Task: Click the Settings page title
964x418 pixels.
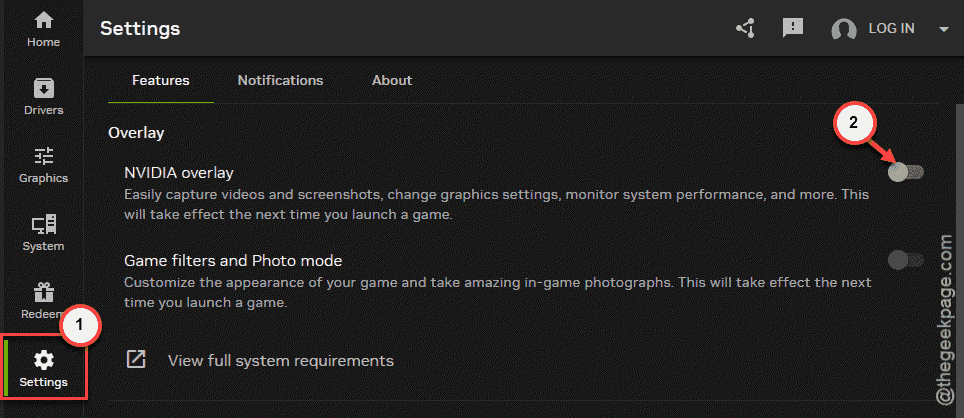Action: [140, 28]
